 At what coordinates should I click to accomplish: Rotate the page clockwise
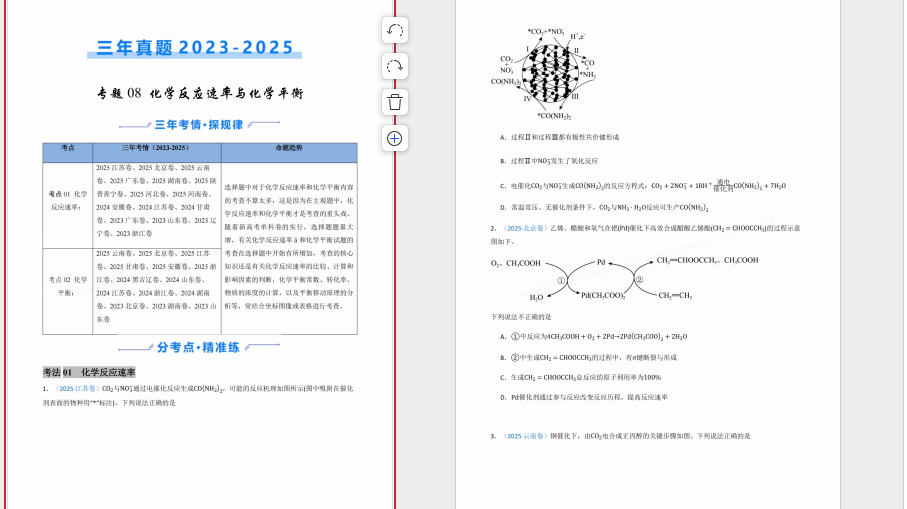tap(394, 66)
